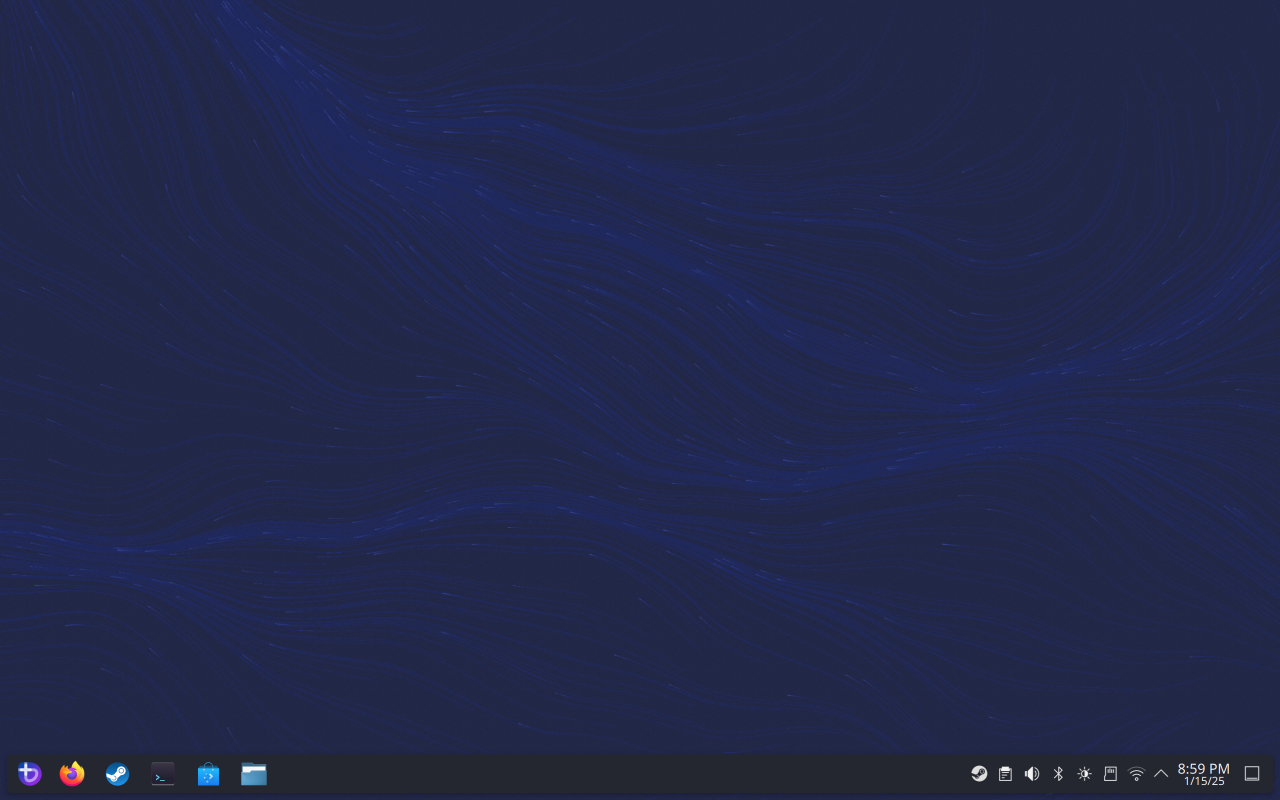1280x800 pixels.
Task: Expand hidden system tray icons
Action: [x=1161, y=774]
